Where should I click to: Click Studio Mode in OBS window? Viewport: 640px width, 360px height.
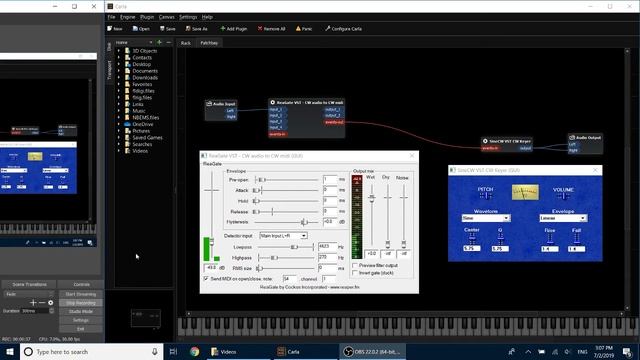pos(81,311)
